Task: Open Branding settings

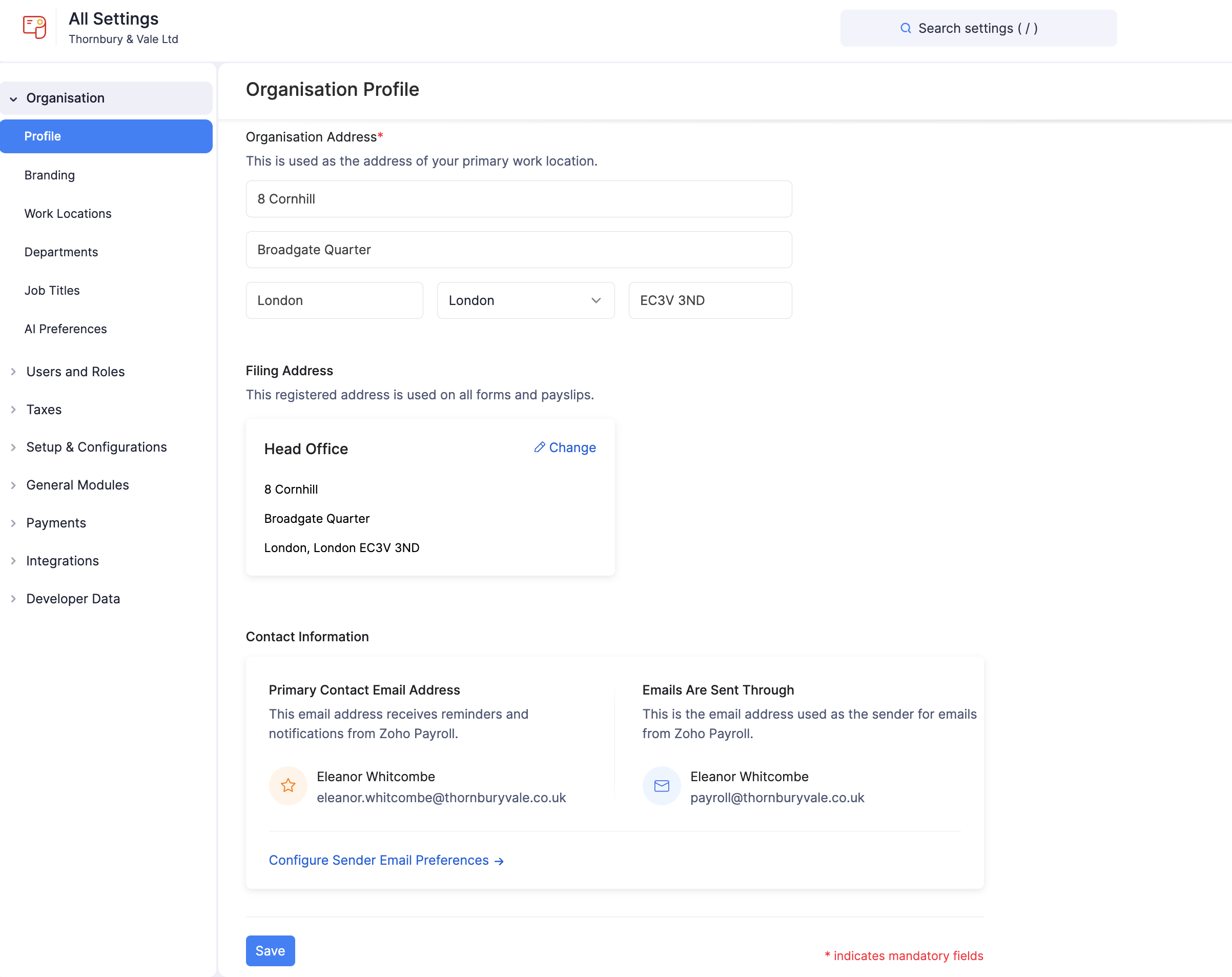Action: (50, 175)
